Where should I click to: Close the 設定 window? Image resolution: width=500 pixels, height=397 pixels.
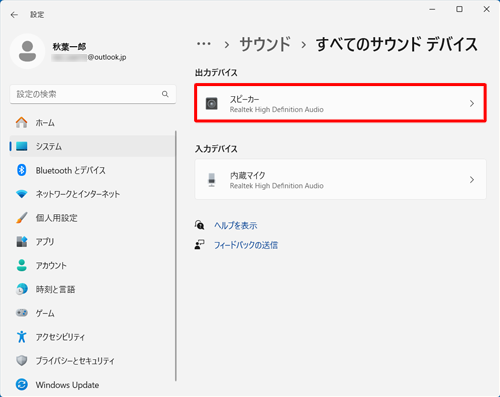click(x=486, y=9)
